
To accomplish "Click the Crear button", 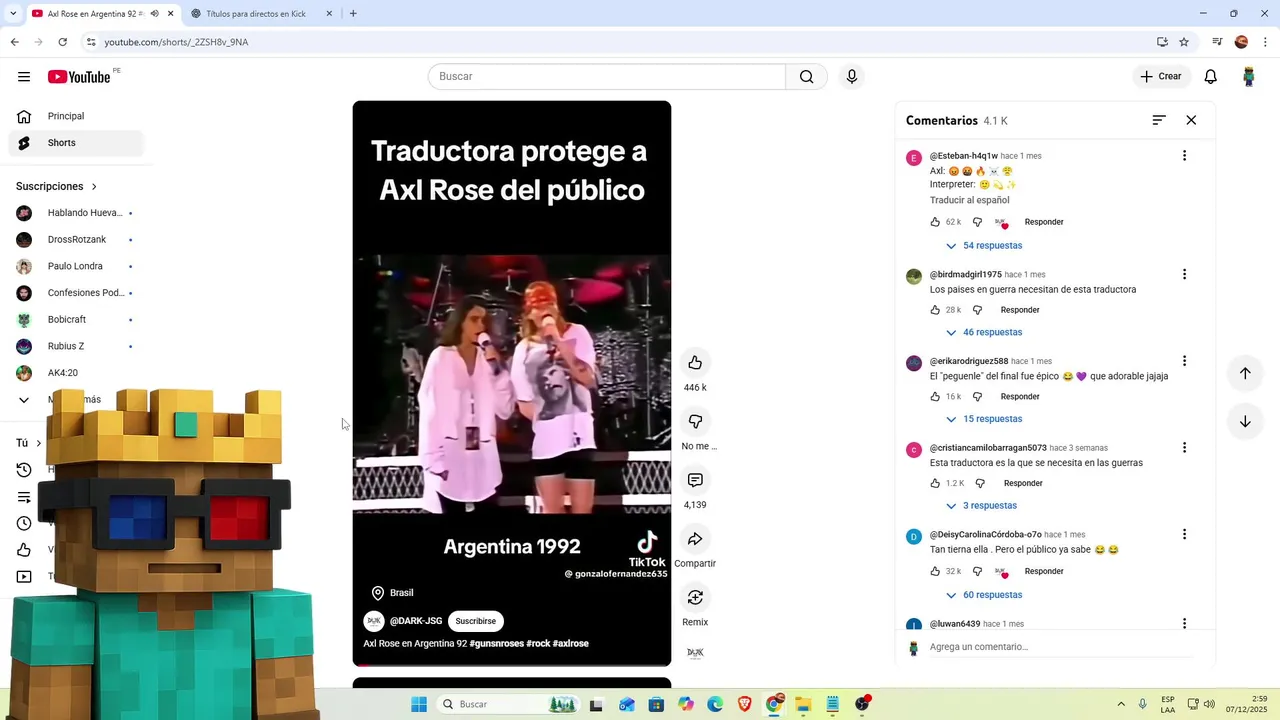I will [1161, 77].
